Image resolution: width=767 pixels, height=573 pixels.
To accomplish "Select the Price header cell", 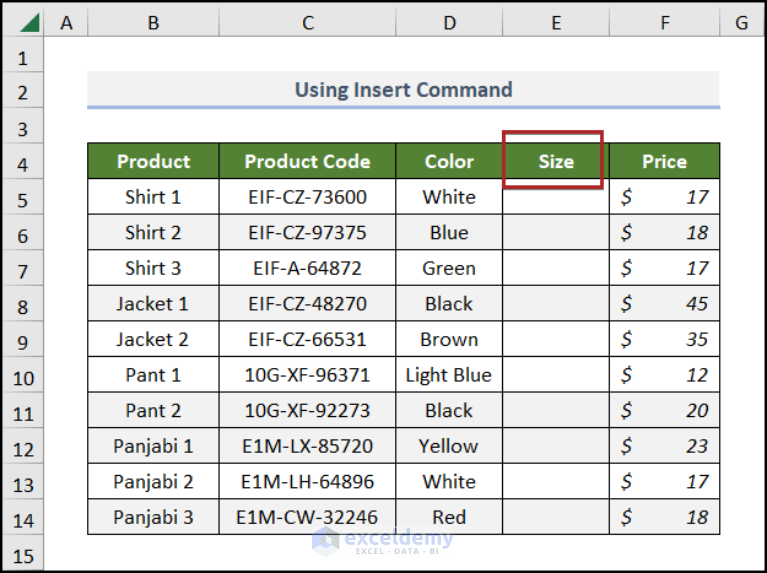I will tap(664, 161).
